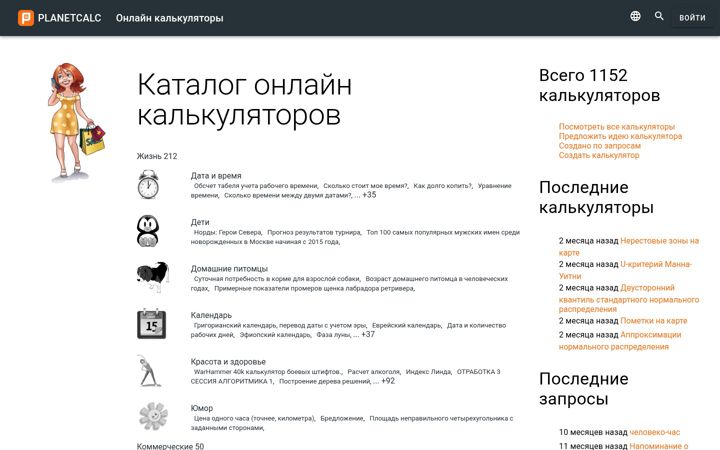
Task: Open the Домашние питомцы category
Action: 229,269
